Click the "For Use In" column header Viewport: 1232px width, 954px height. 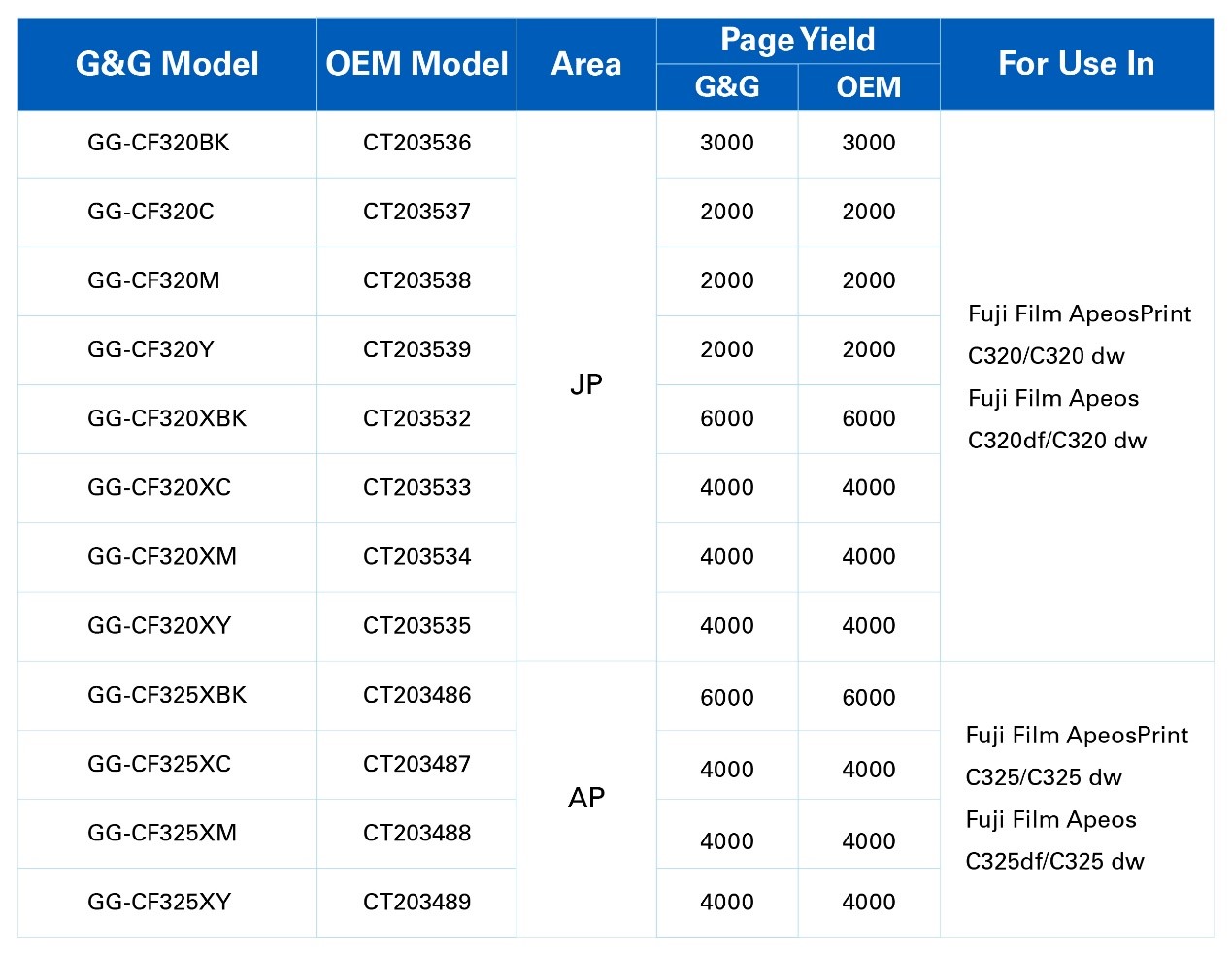[x=1077, y=64]
